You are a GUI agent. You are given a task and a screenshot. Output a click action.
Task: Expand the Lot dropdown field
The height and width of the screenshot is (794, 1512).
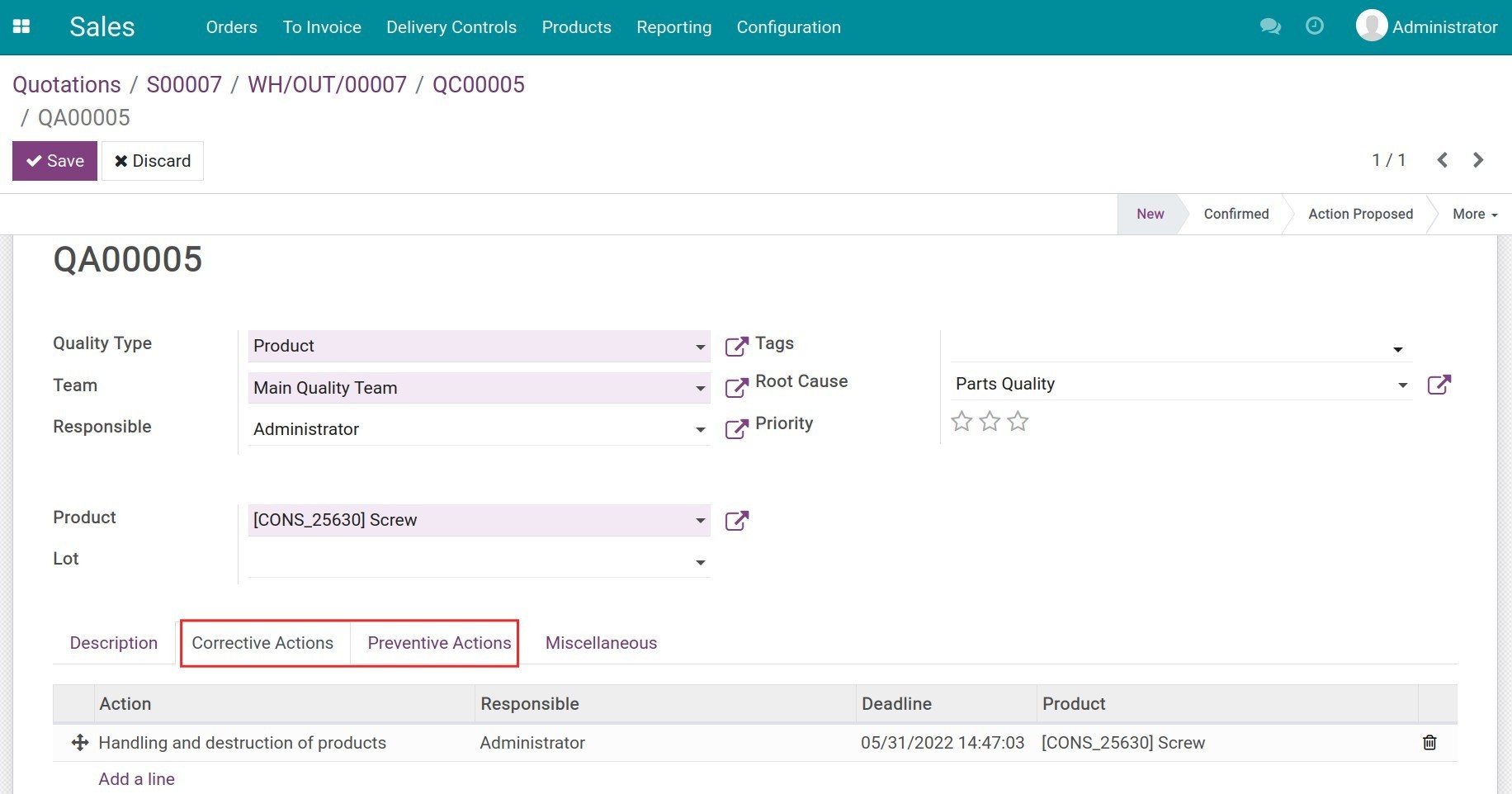click(700, 562)
